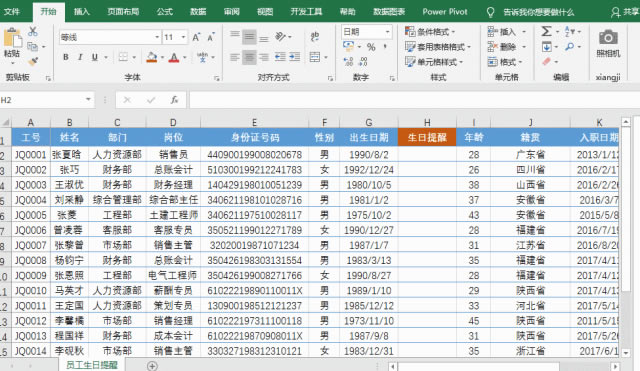Expand the 格式 cells dropdown
The image size is (640, 371).
click(521, 62)
